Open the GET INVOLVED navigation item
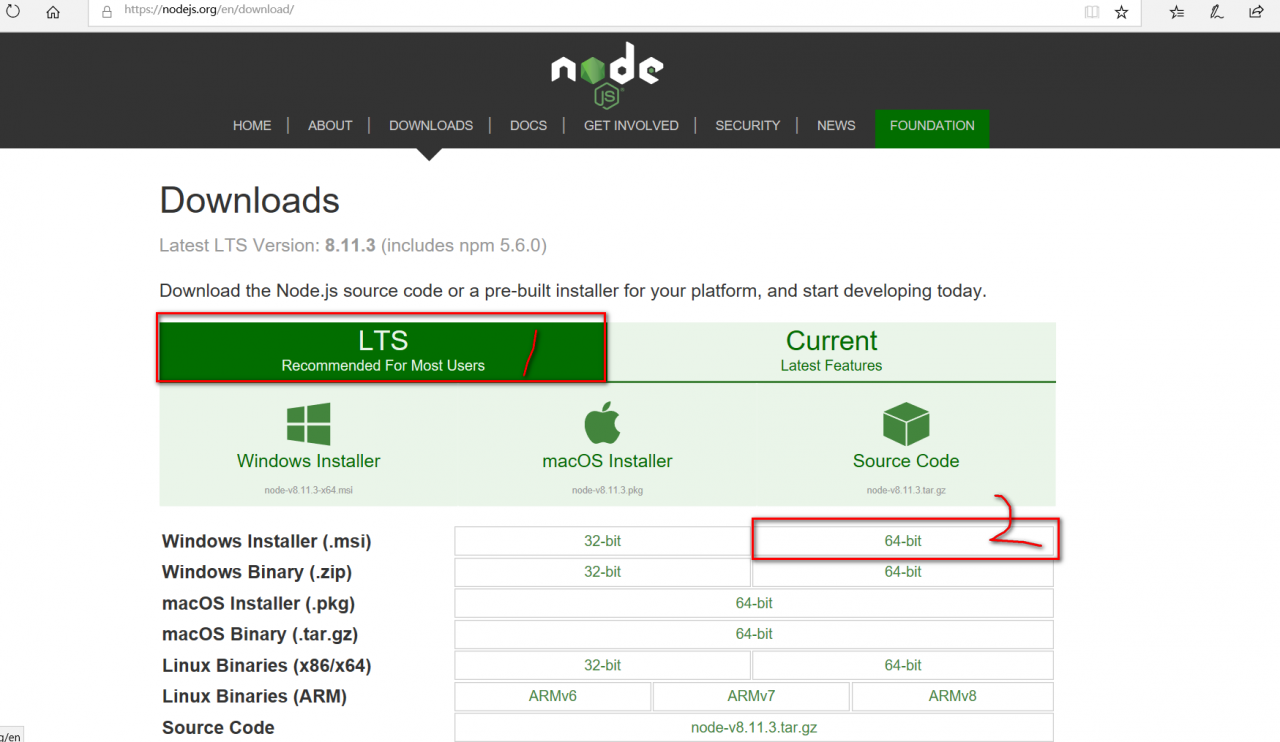The image size is (1280, 742). pyautogui.click(x=631, y=126)
